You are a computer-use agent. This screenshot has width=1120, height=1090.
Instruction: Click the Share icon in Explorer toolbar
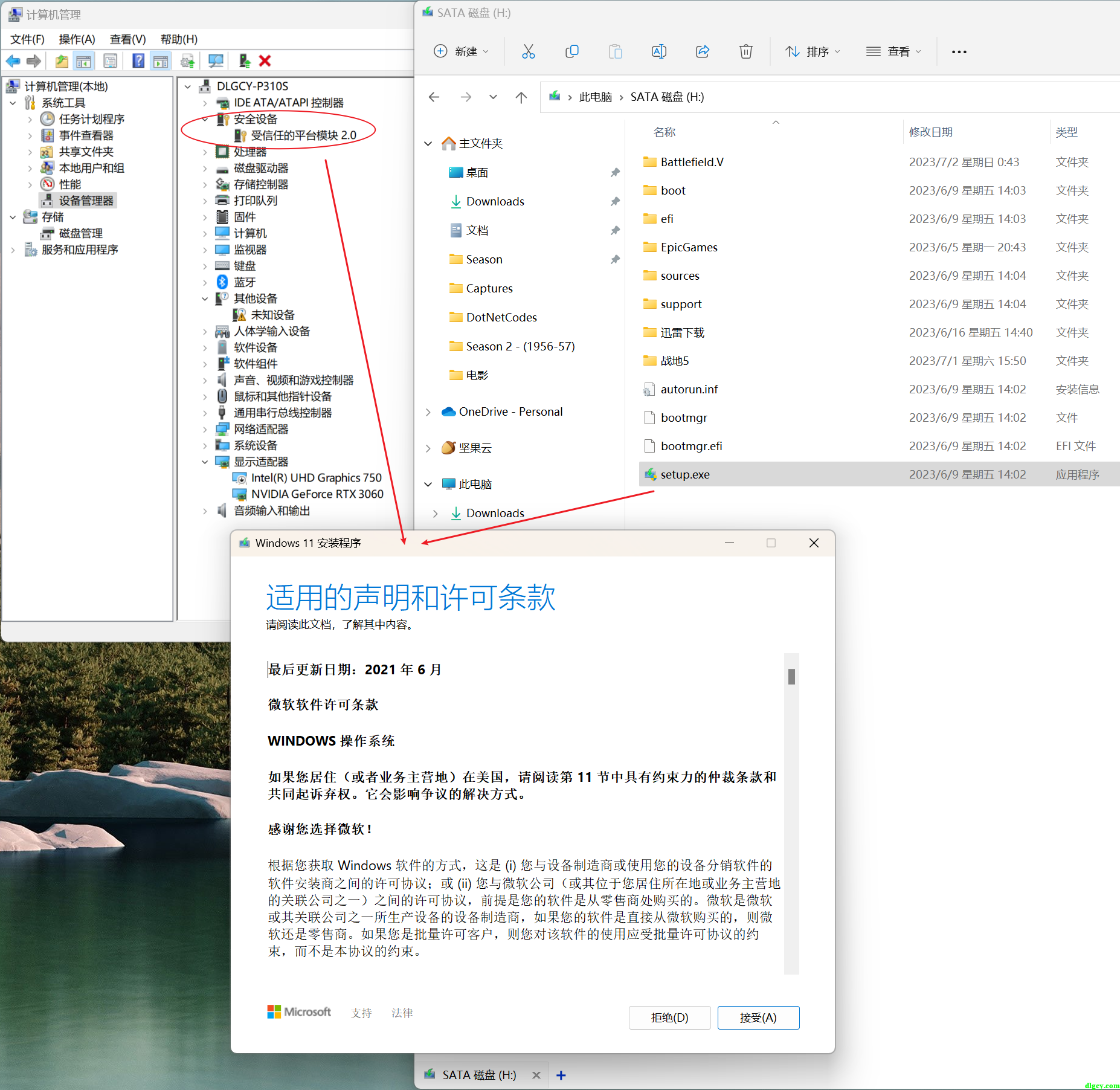(x=702, y=52)
